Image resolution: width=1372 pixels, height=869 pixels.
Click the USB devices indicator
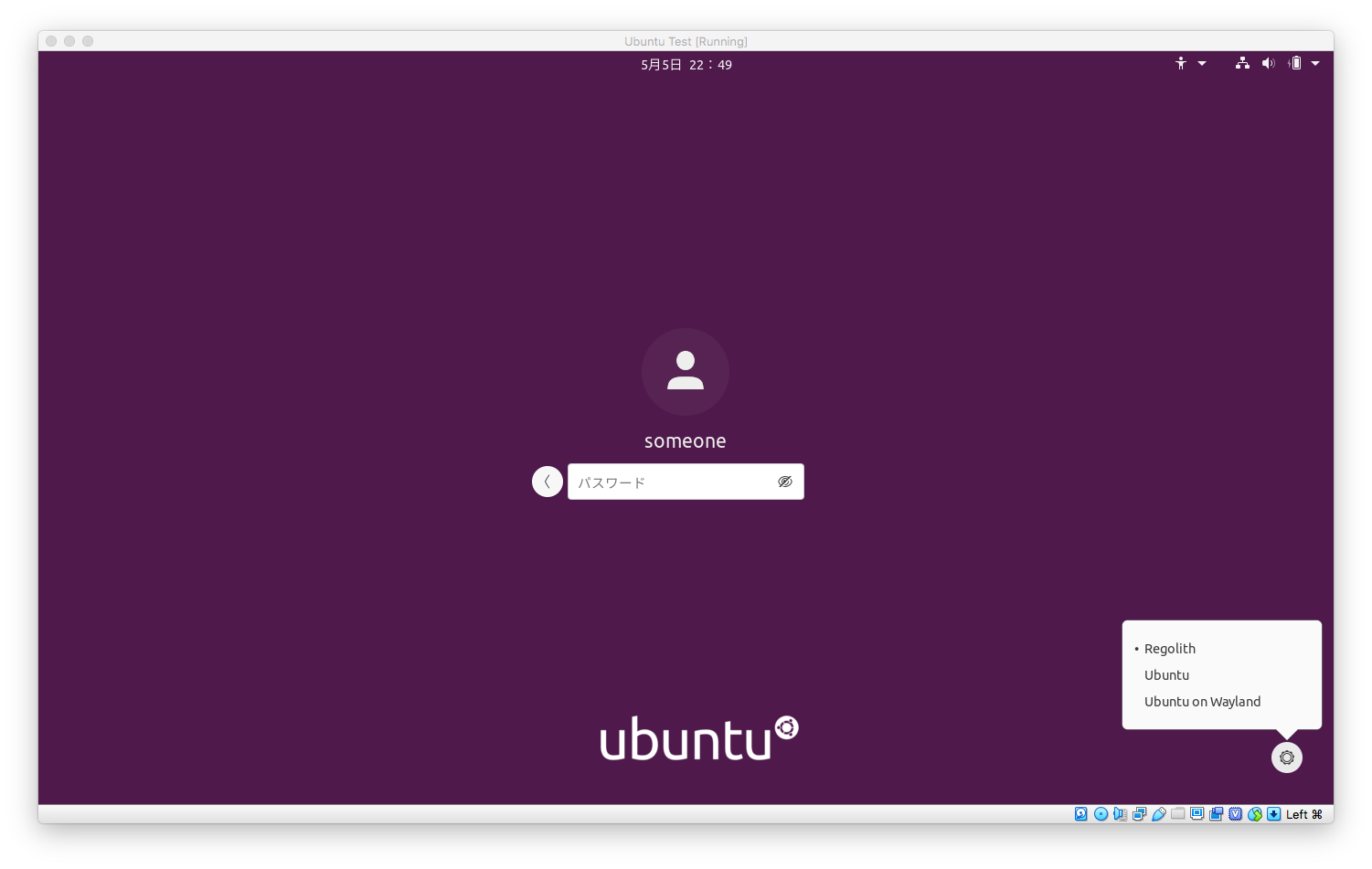click(1158, 814)
